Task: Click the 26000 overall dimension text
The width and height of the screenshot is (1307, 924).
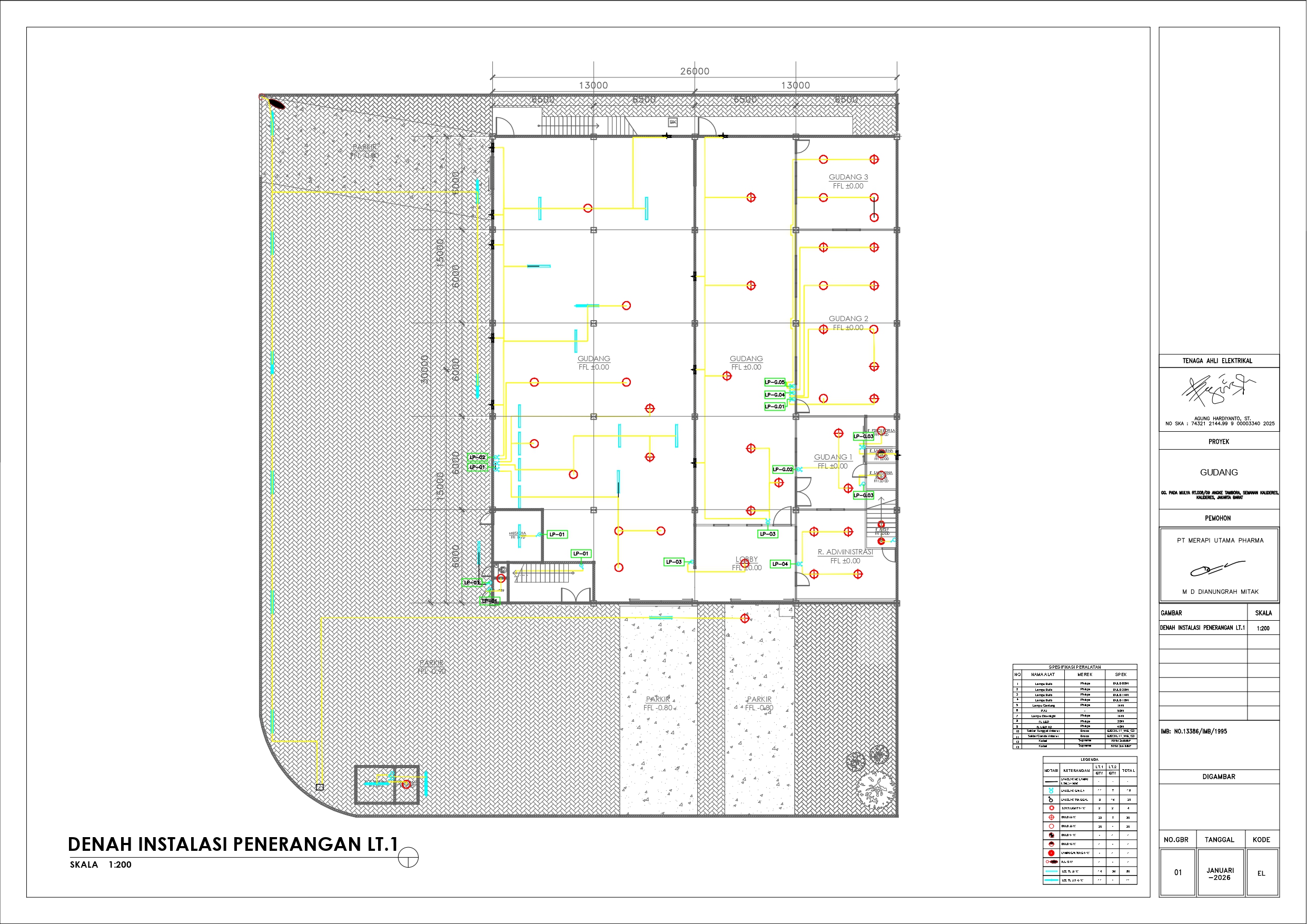Action: pyautogui.click(x=695, y=71)
